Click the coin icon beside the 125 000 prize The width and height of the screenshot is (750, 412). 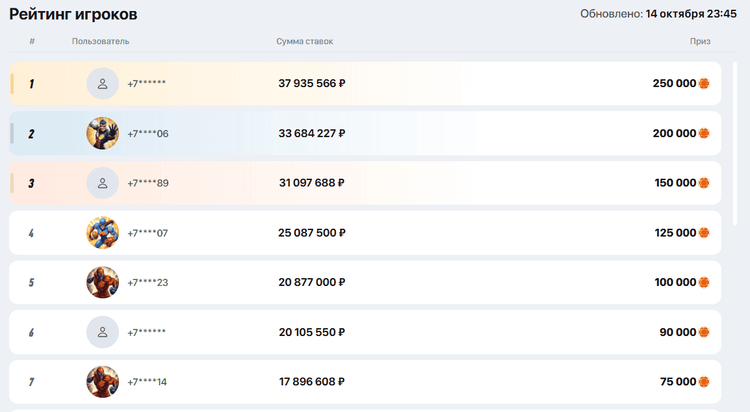click(x=704, y=233)
